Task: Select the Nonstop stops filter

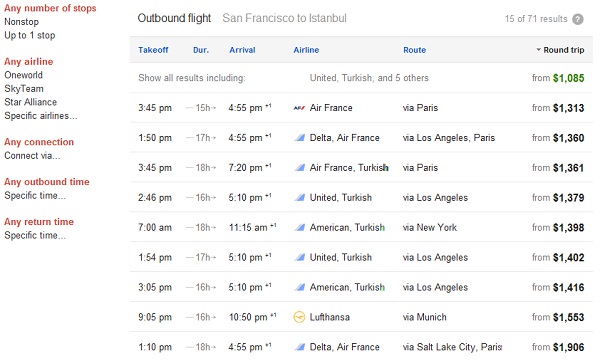Action: 21,22
